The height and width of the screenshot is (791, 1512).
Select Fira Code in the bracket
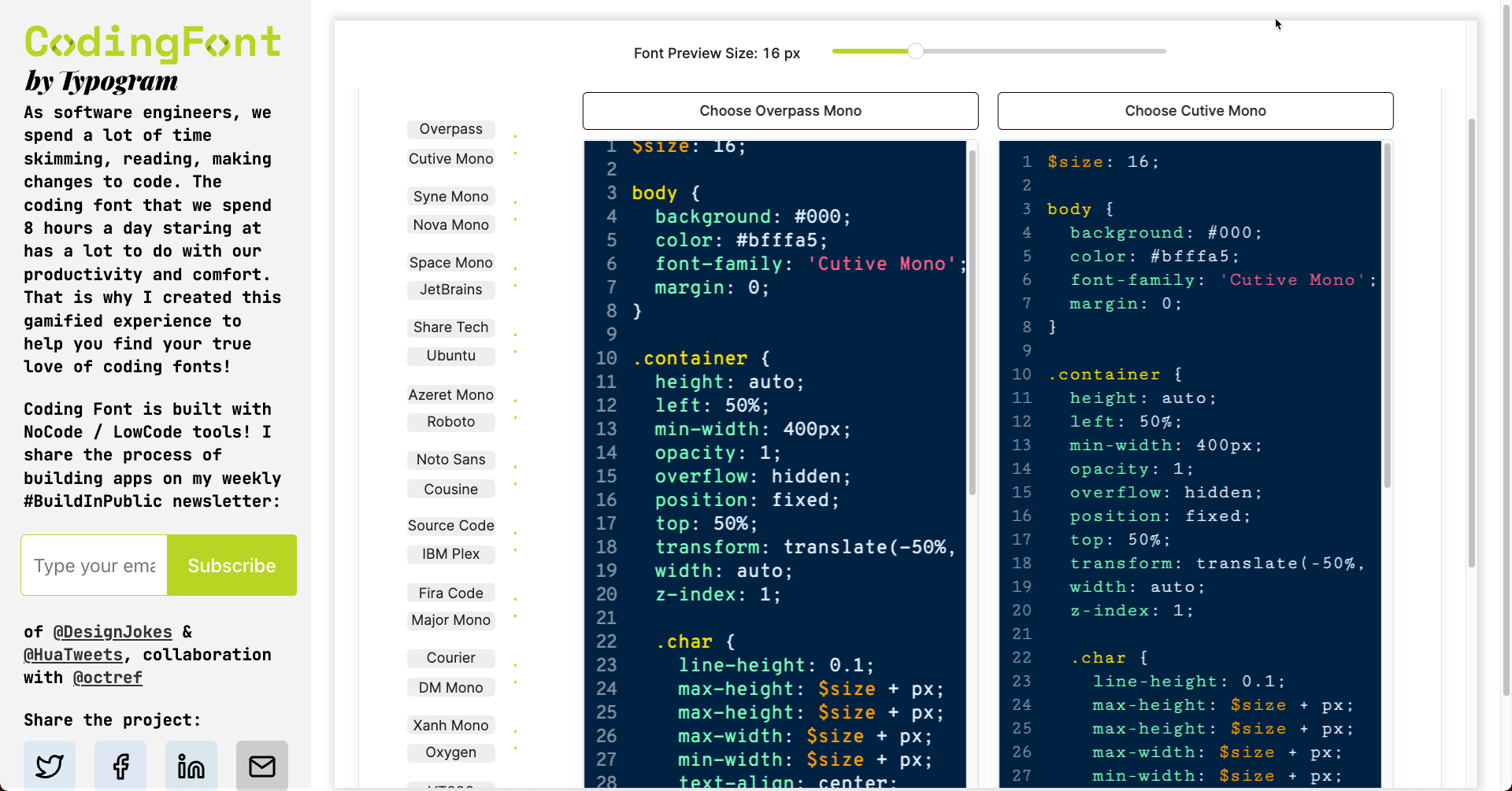pos(451,593)
